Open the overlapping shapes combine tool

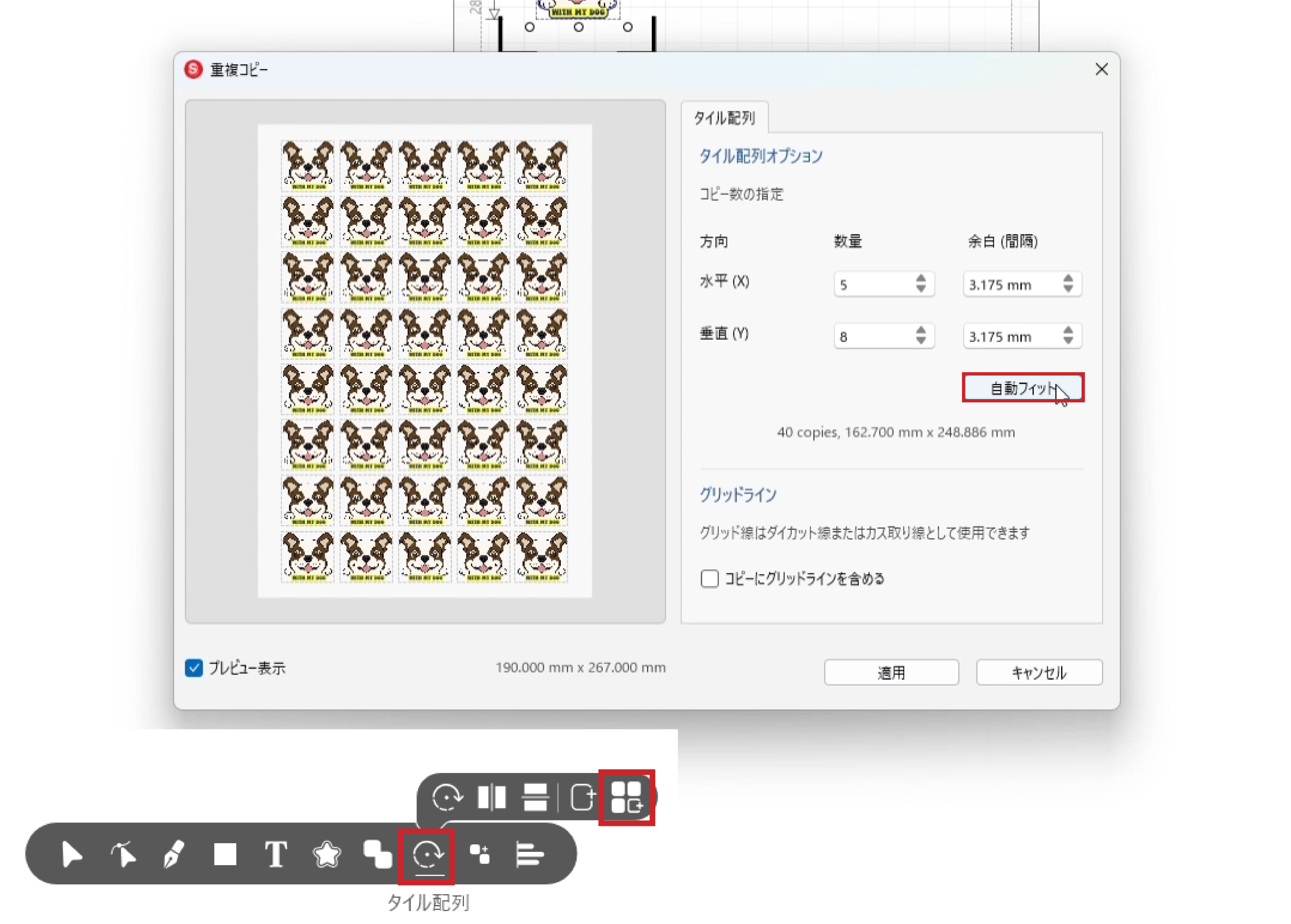(377, 854)
